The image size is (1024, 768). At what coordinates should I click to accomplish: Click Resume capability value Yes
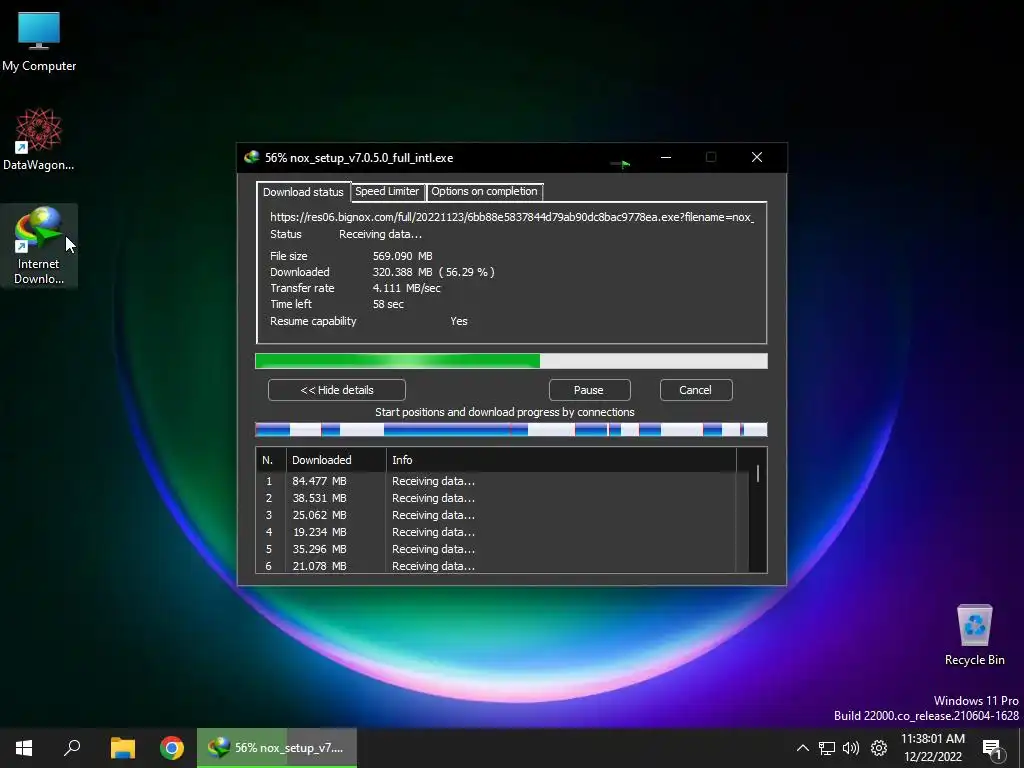coord(458,321)
